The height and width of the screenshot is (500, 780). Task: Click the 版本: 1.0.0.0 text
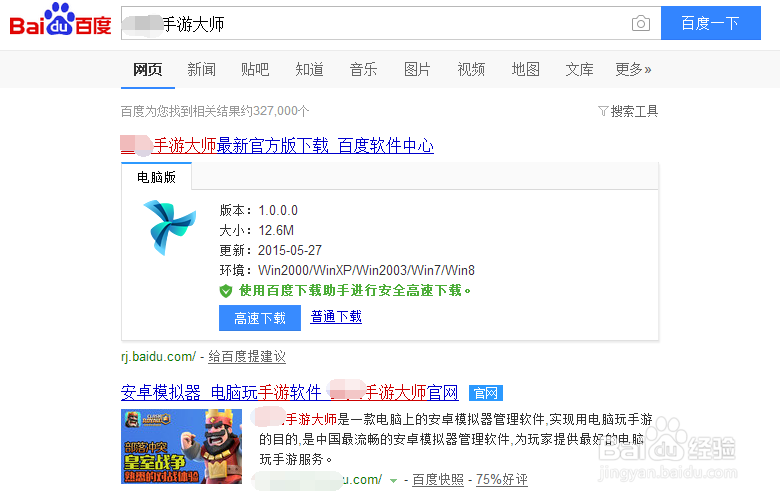259,210
